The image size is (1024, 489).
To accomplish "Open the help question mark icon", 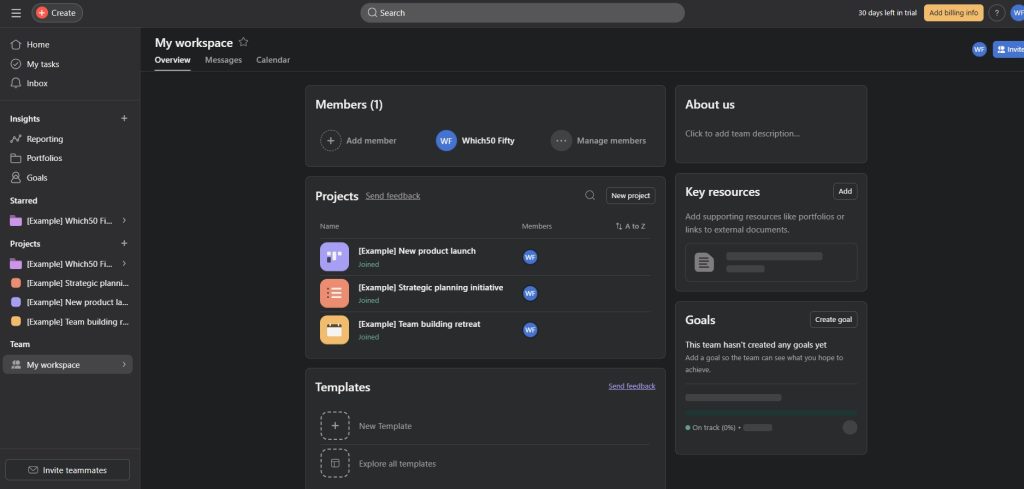I will [996, 13].
